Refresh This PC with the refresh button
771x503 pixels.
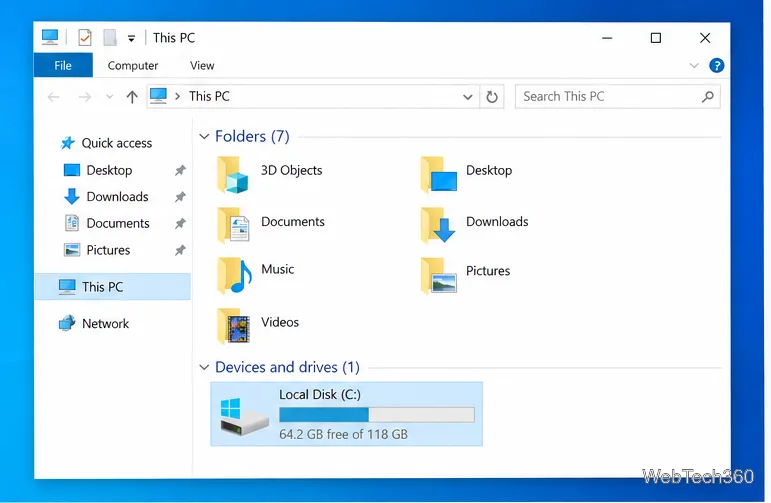coord(492,97)
